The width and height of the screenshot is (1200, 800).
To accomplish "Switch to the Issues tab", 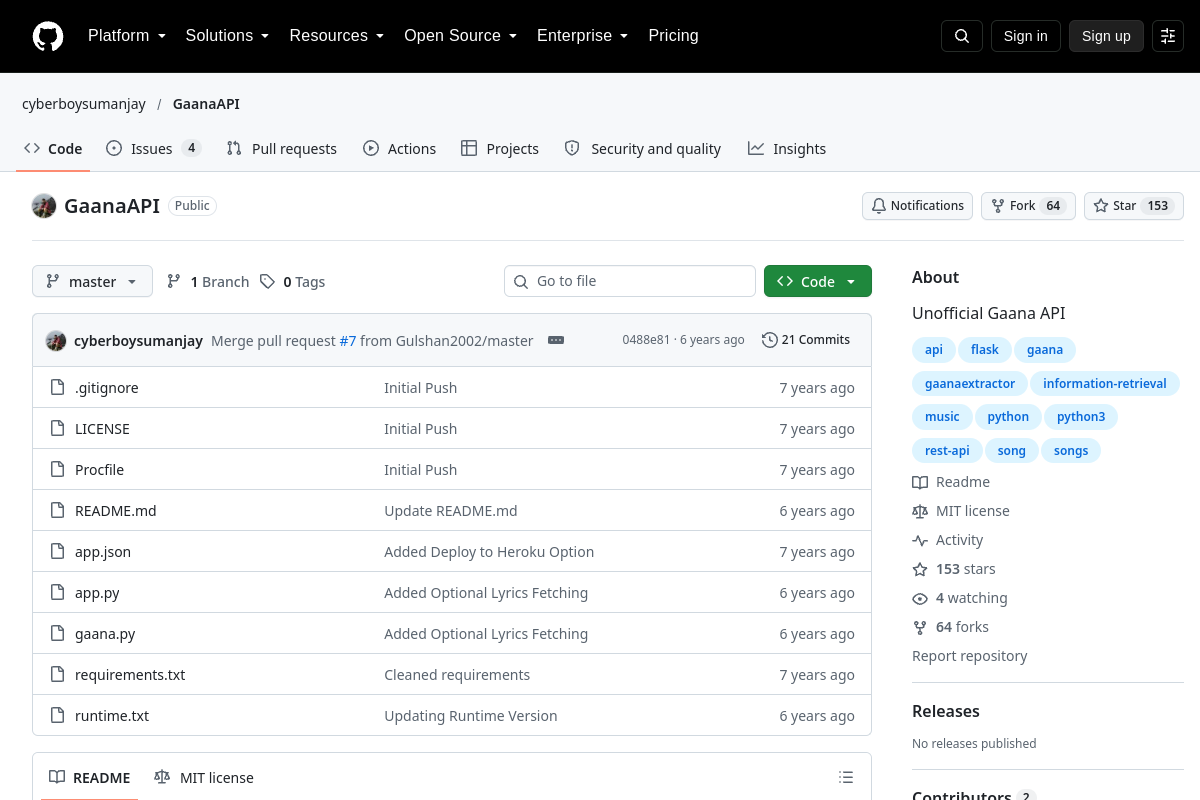I will click(x=154, y=148).
